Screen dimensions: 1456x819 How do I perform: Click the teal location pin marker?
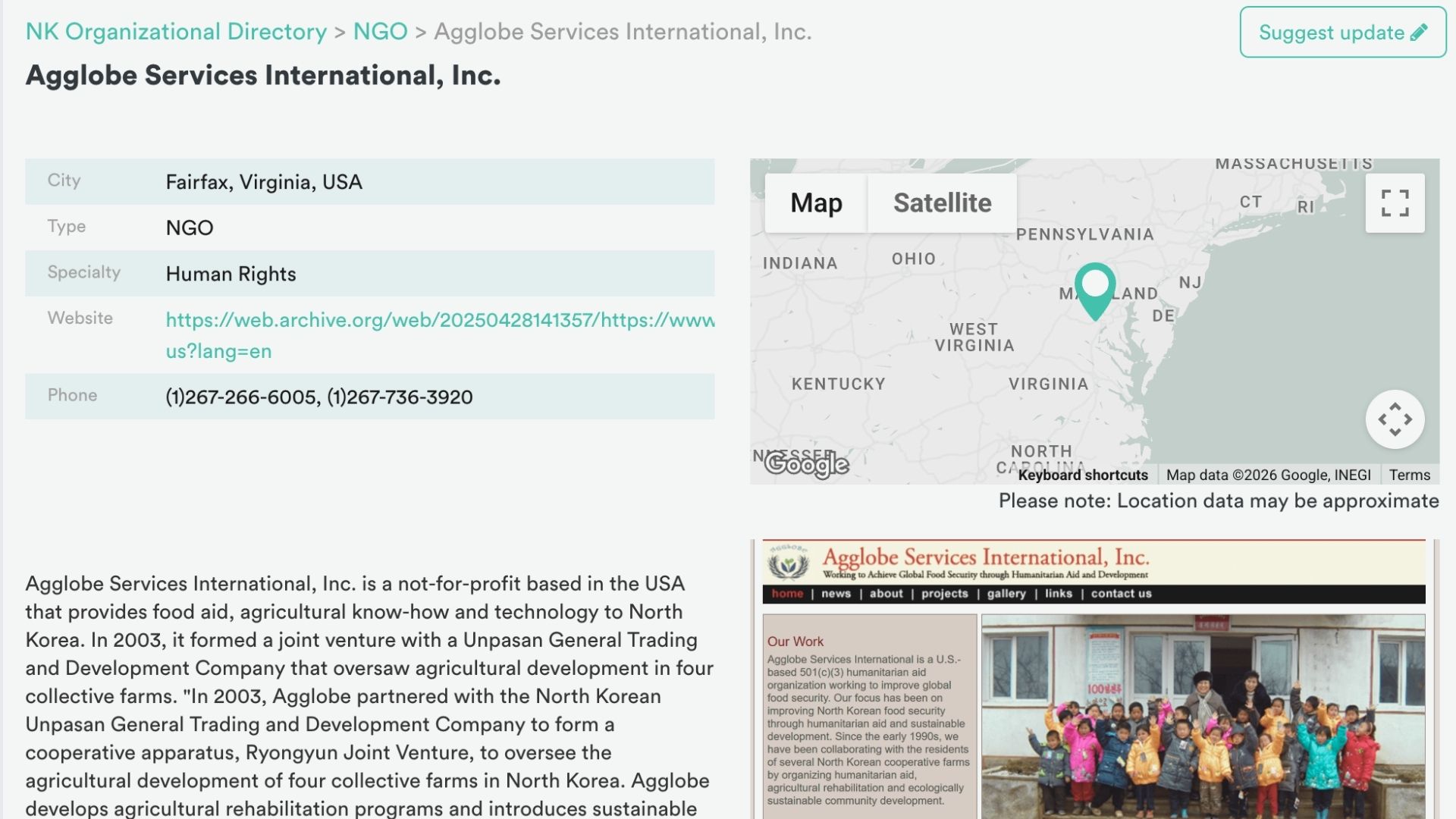(x=1095, y=290)
